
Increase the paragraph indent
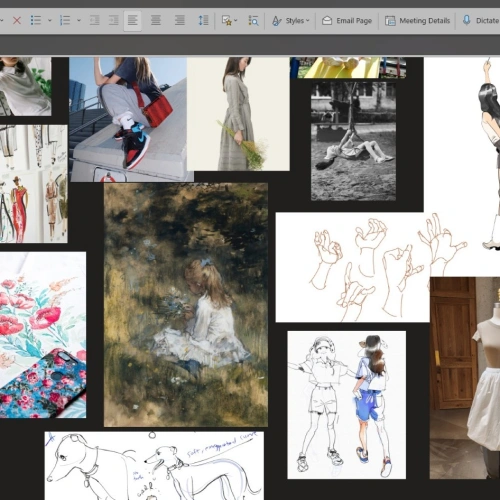pyautogui.click(x=114, y=21)
